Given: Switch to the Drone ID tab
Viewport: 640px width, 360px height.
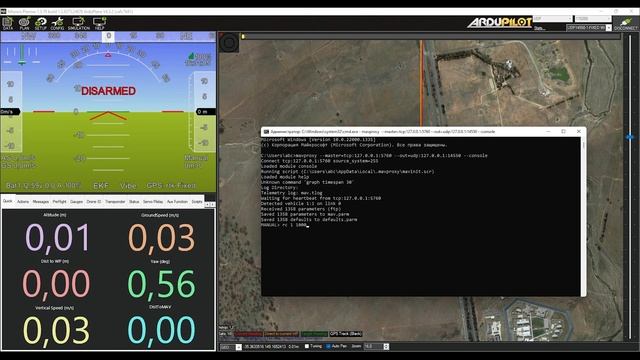Looking at the screenshot, I should tap(94, 202).
